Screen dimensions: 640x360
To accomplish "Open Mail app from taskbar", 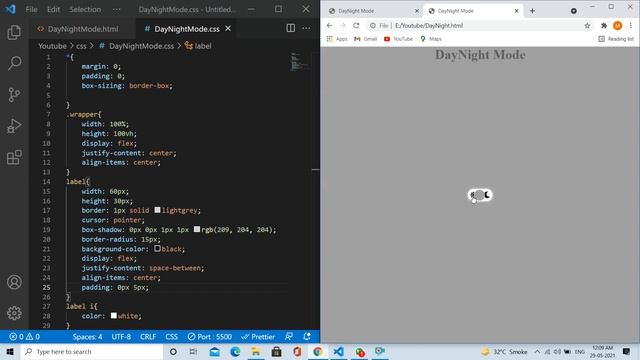I will coord(214,351).
